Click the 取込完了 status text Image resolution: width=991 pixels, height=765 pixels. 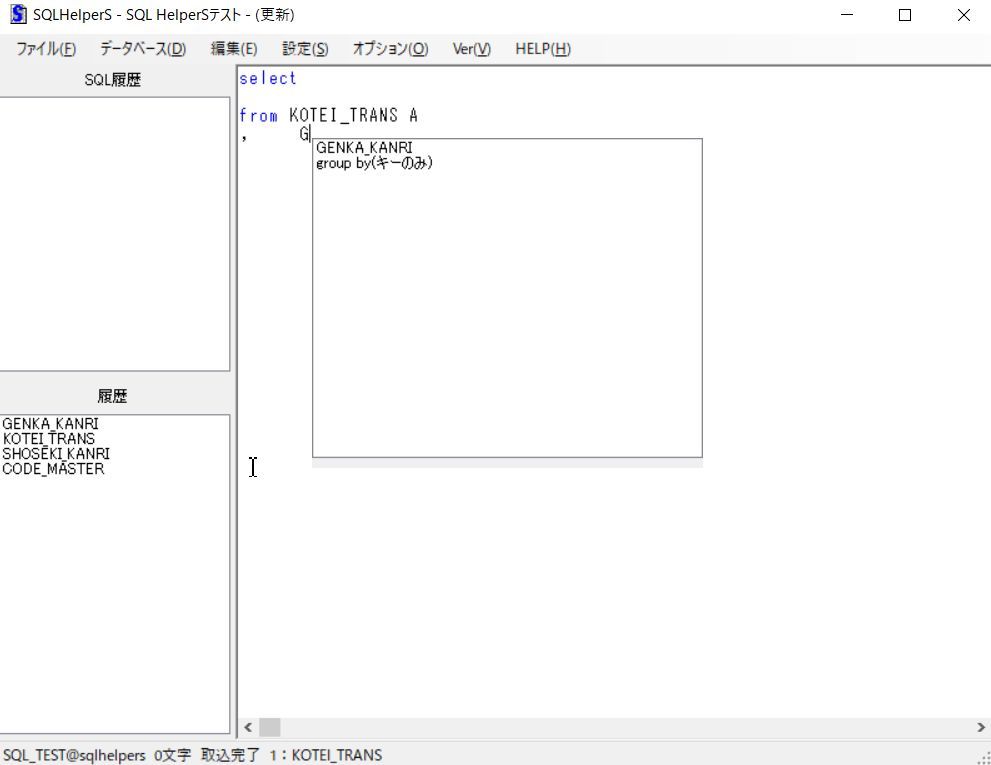[x=230, y=755]
